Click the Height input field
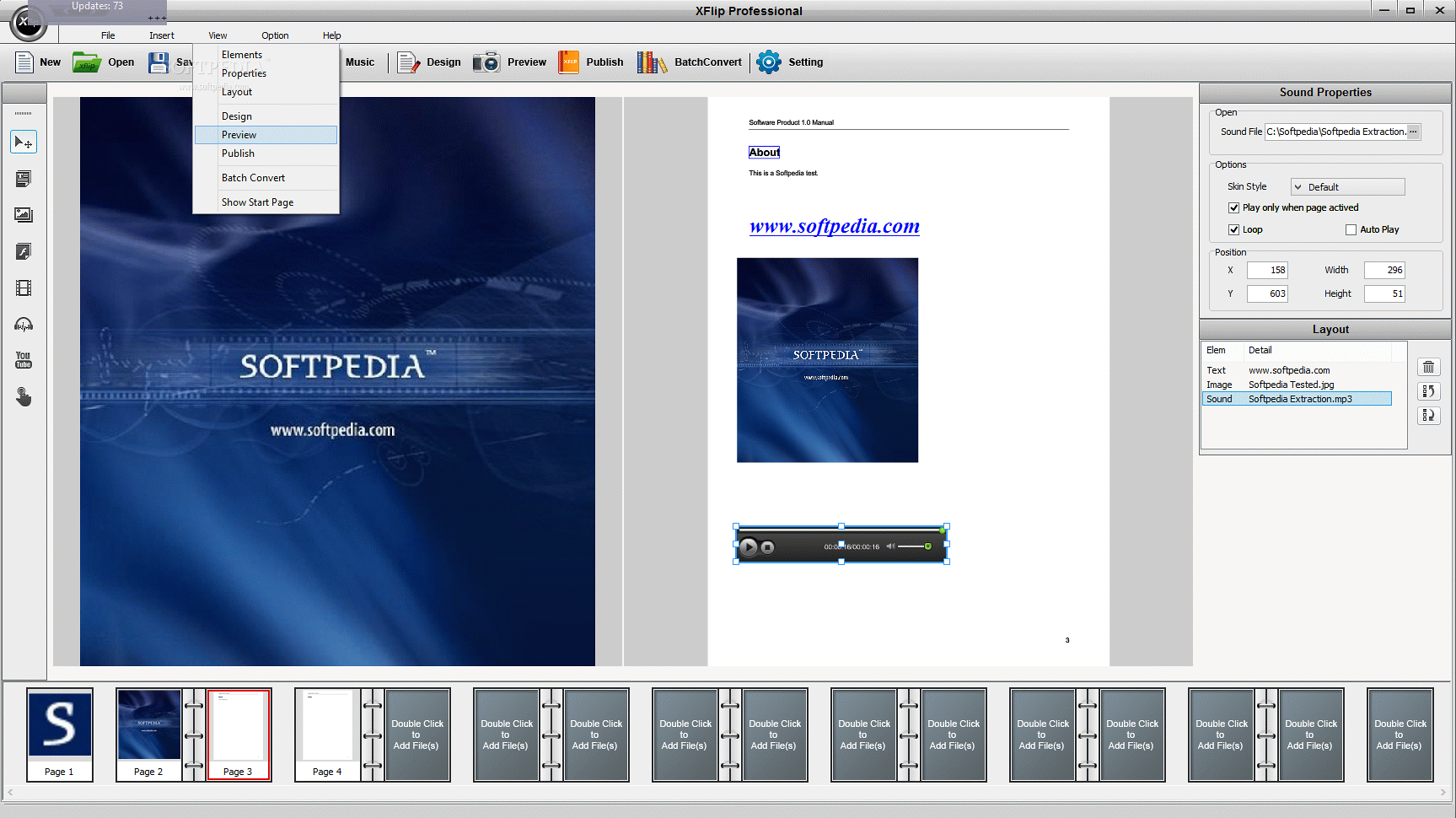Viewport: 1456px width, 818px height. [x=1384, y=293]
